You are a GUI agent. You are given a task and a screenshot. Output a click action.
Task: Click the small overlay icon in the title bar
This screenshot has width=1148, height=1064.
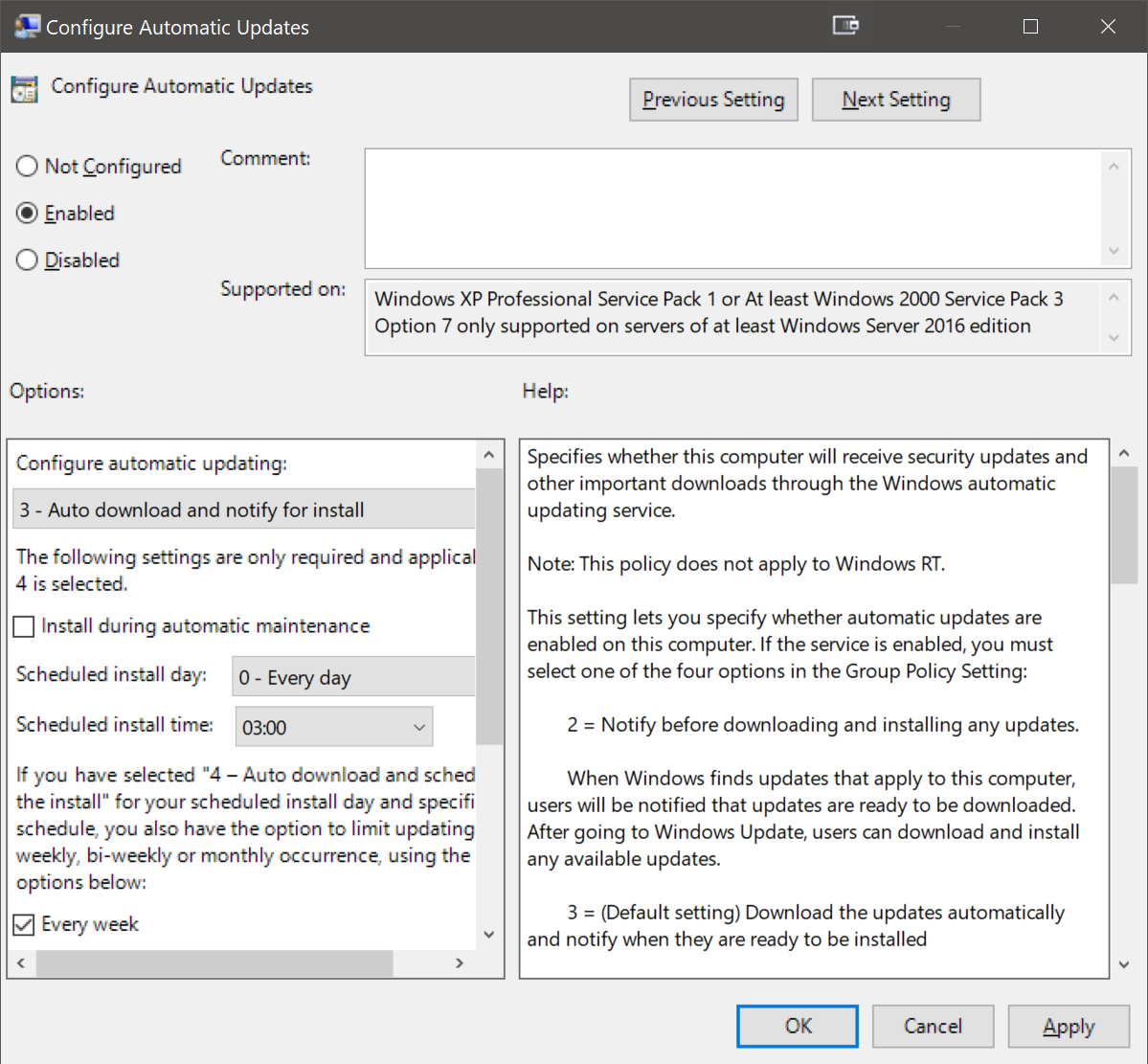845,26
